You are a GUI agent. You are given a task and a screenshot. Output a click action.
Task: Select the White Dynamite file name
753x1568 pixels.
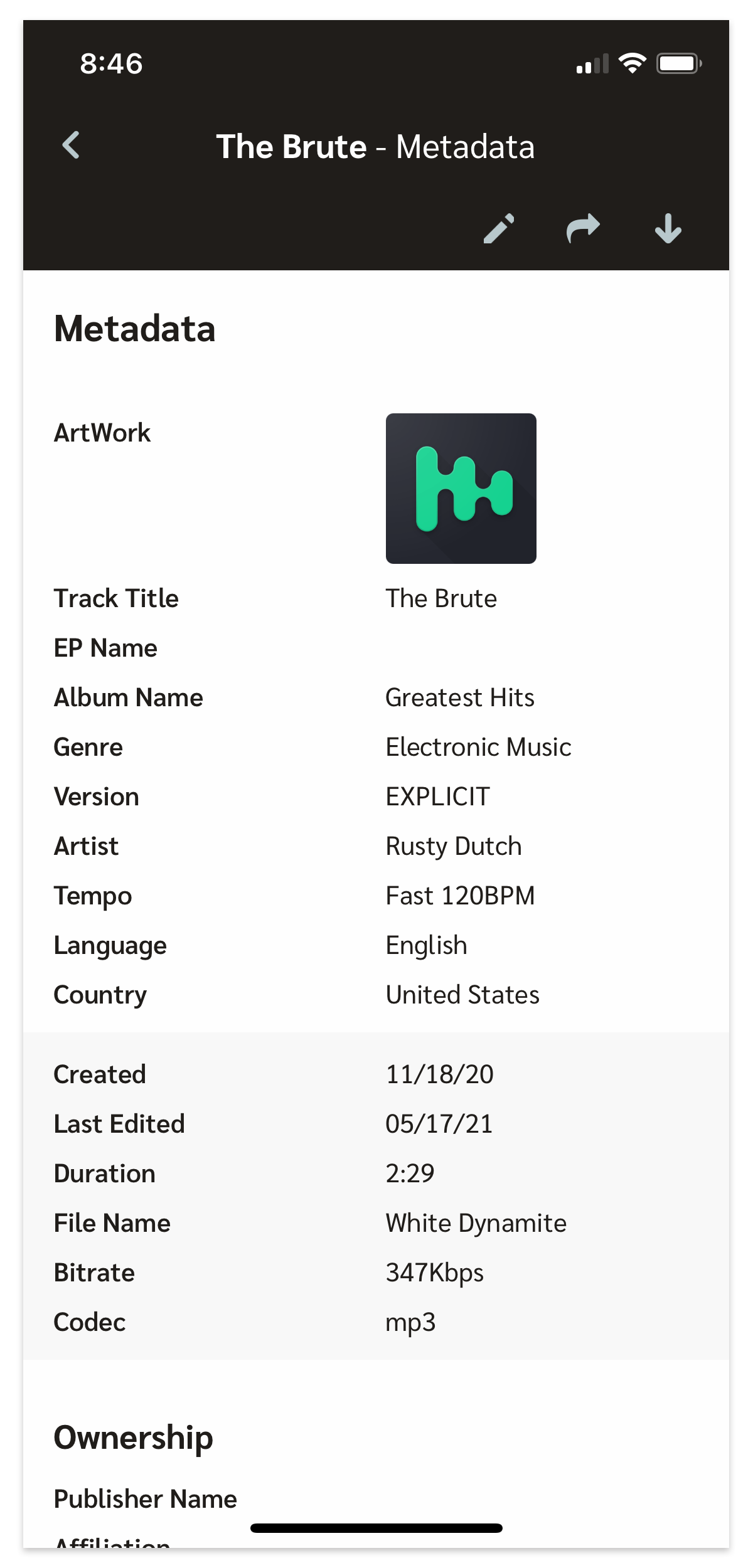(x=476, y=1223)
